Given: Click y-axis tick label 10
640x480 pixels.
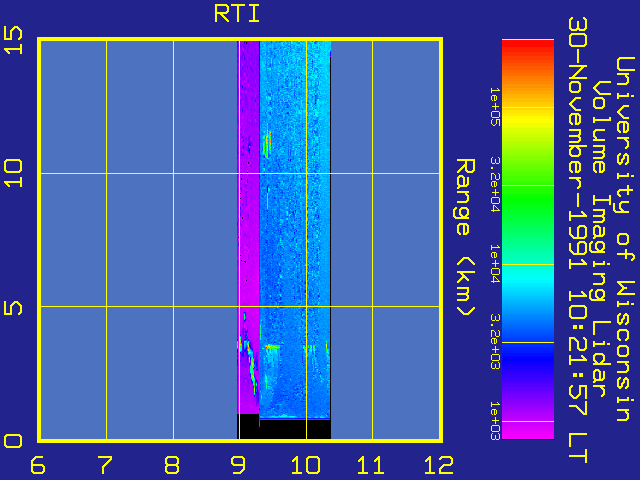Looking at the screenshot, I should pyautogui.click(x=13, y=173).
